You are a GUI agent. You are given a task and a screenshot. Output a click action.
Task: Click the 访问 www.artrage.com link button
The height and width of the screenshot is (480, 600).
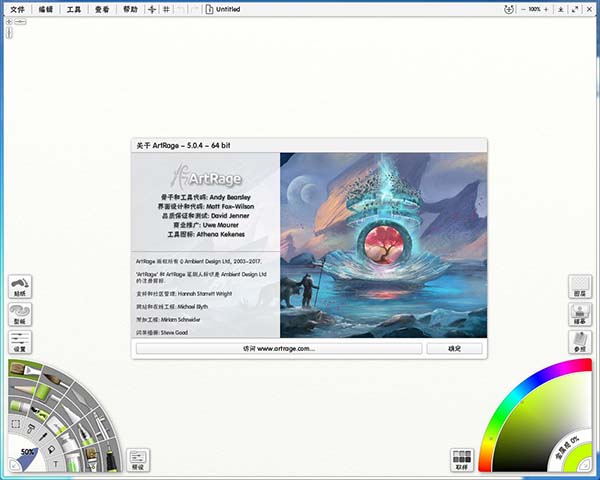pos(278,349)
